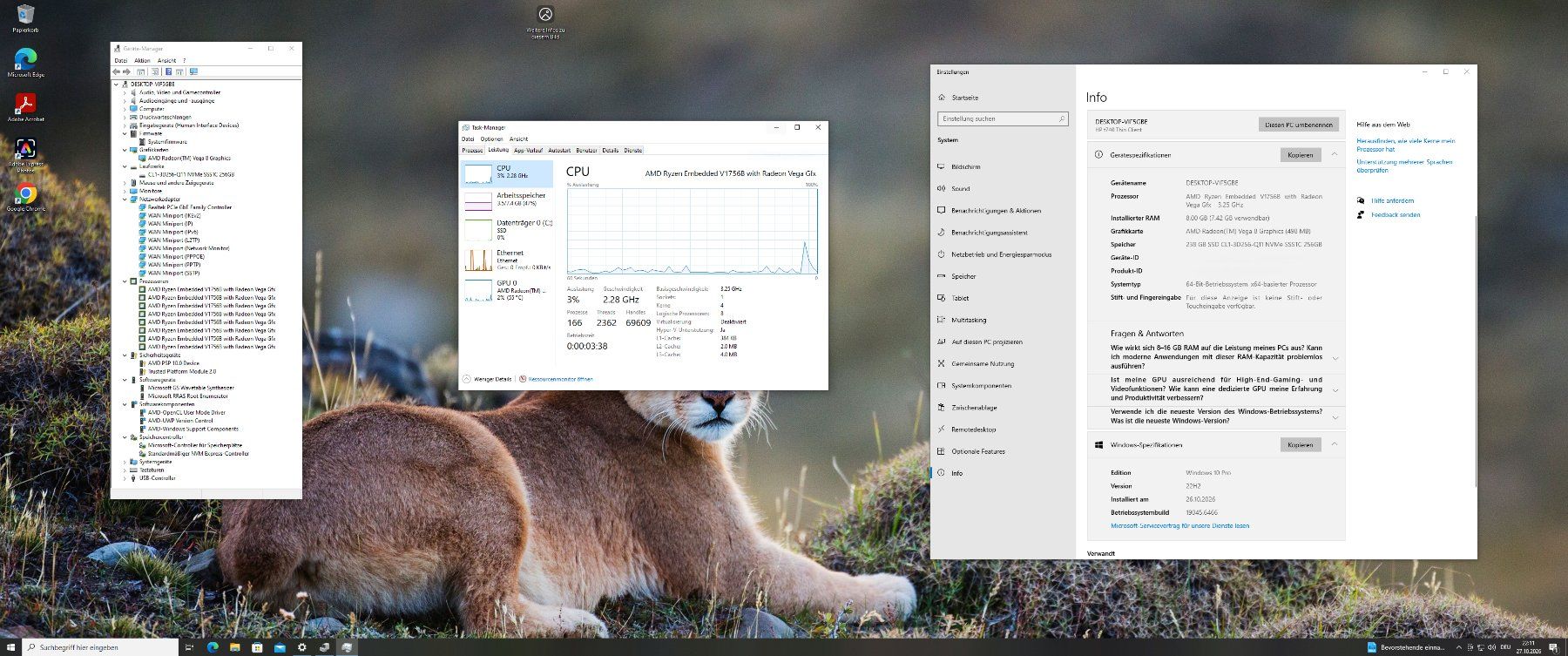Open Settings gear icon in the taskbar
This screenshot has height=656, width=1568.
coord(302,647)
